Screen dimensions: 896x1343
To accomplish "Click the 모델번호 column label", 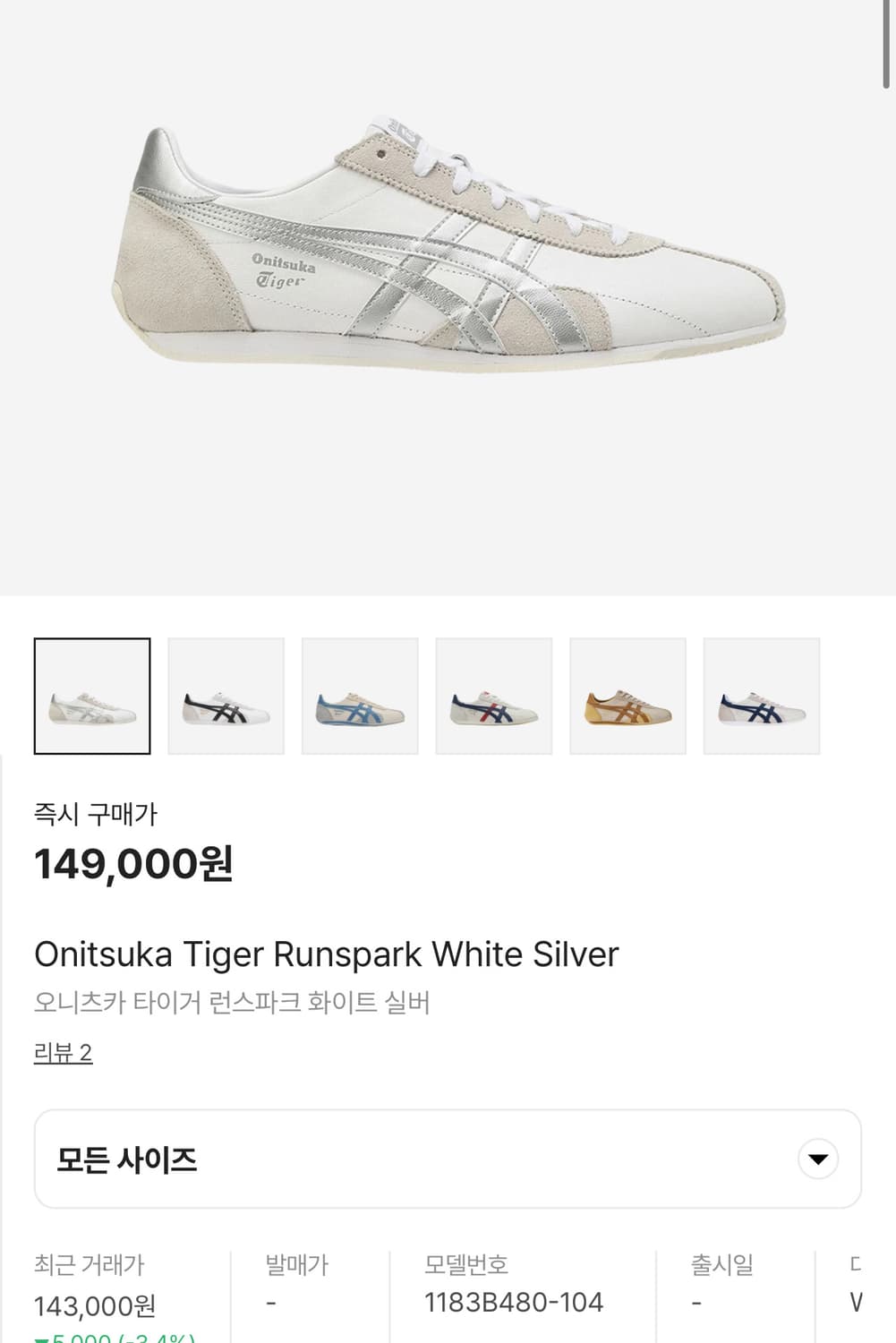I will pos(465,1265).
